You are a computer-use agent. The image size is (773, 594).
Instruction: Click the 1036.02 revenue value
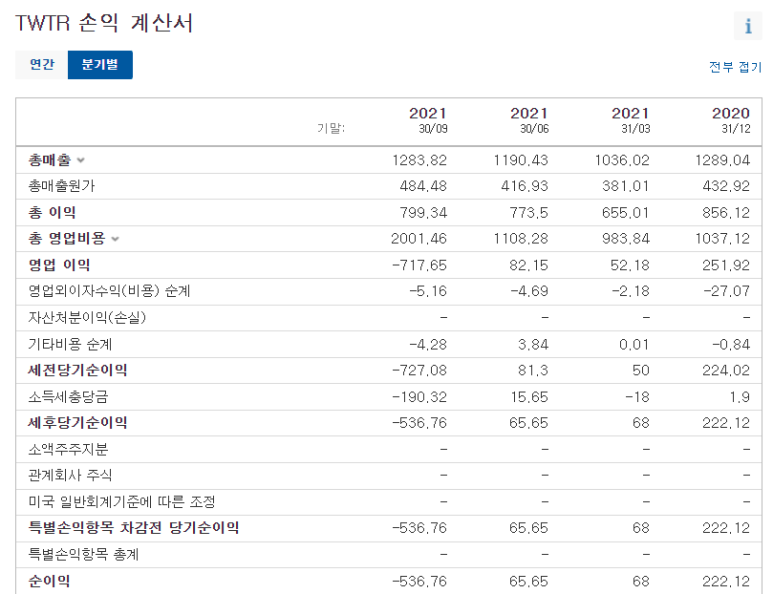622,161
